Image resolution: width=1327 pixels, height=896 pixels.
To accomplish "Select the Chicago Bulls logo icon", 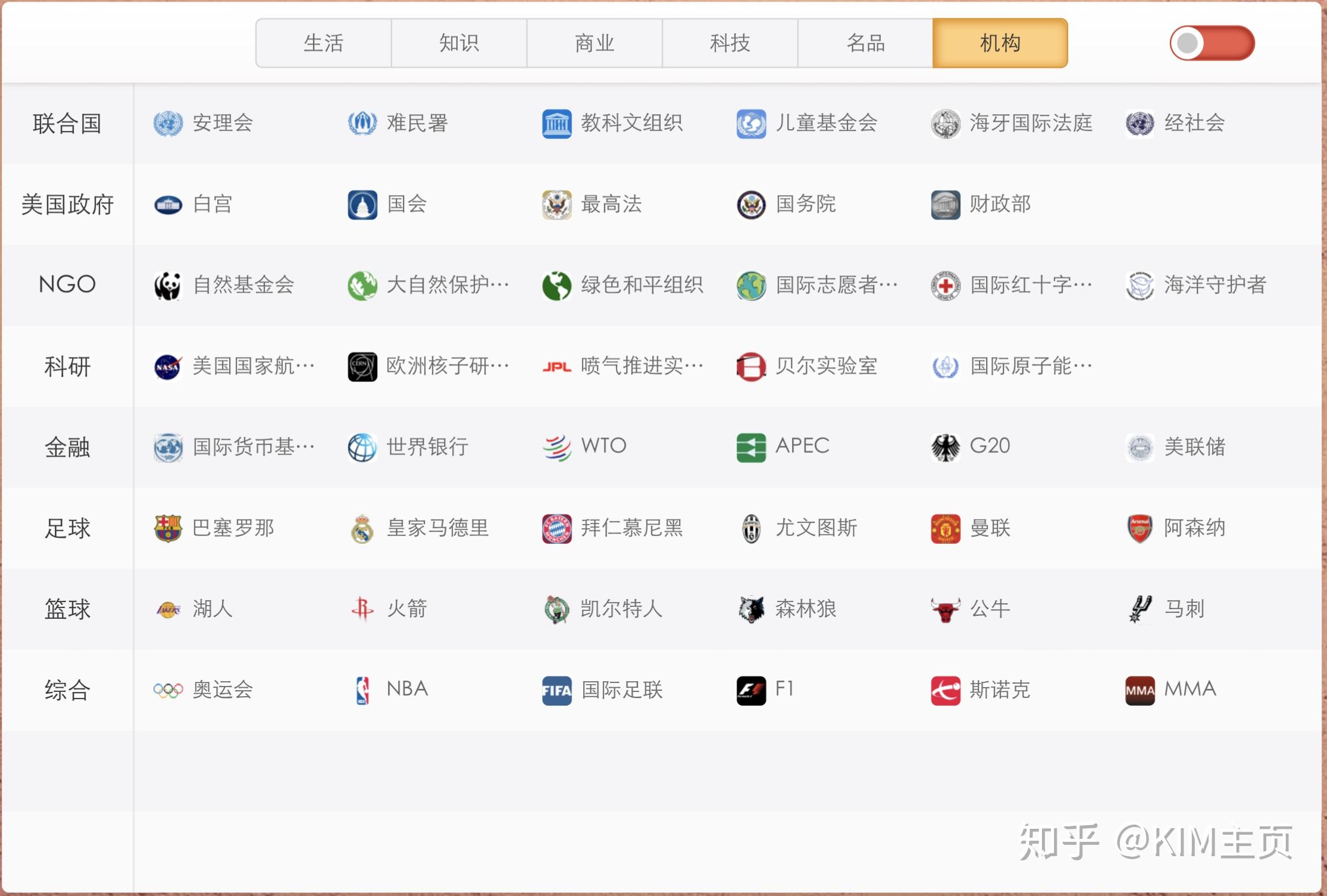I will click(946, 610).
